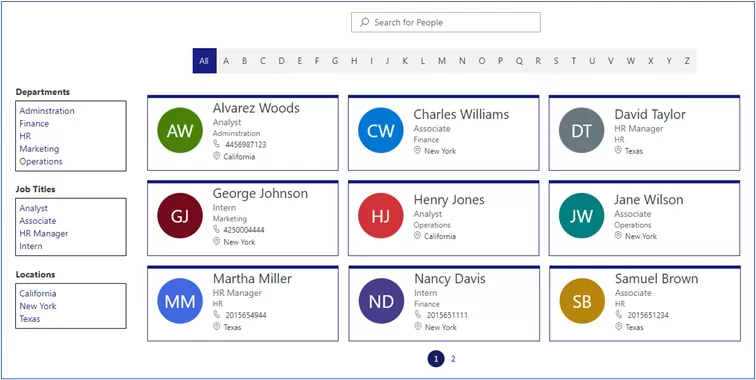
Task: Click Jane Wilson's location pin icon
Action: [618, 236]
